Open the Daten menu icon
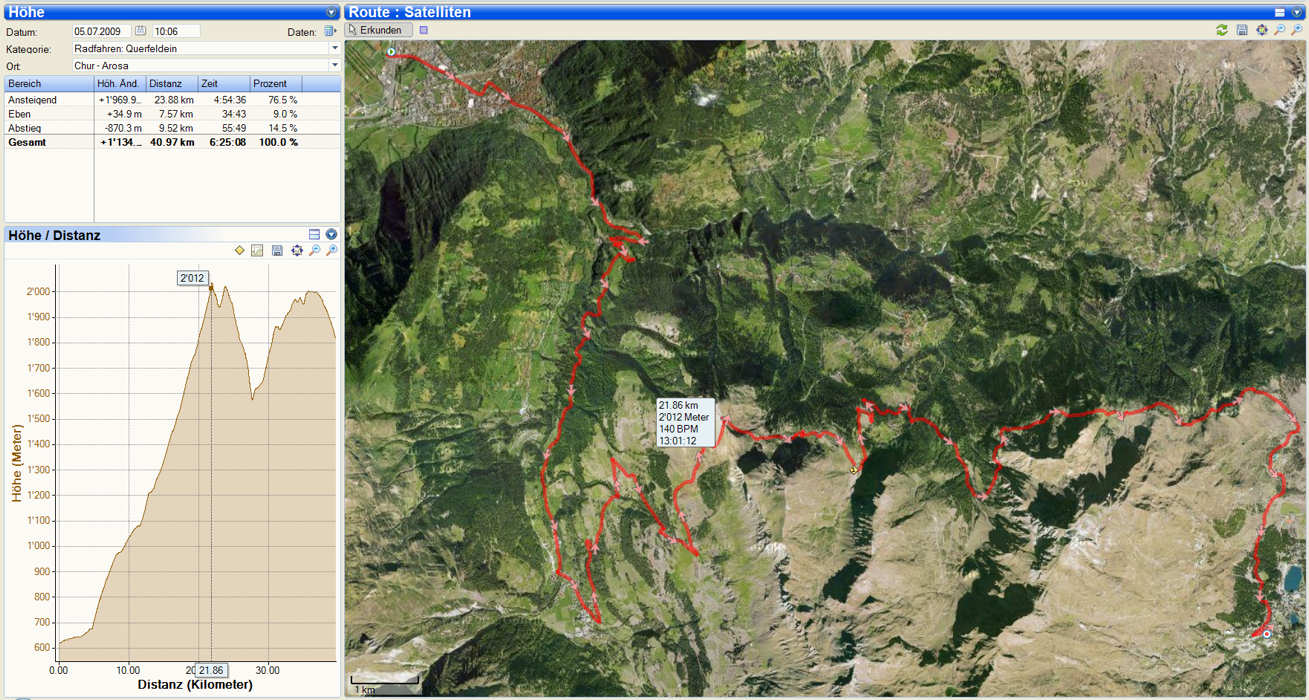The height and width of the screenshot is (700, 1309). point(330,31)
